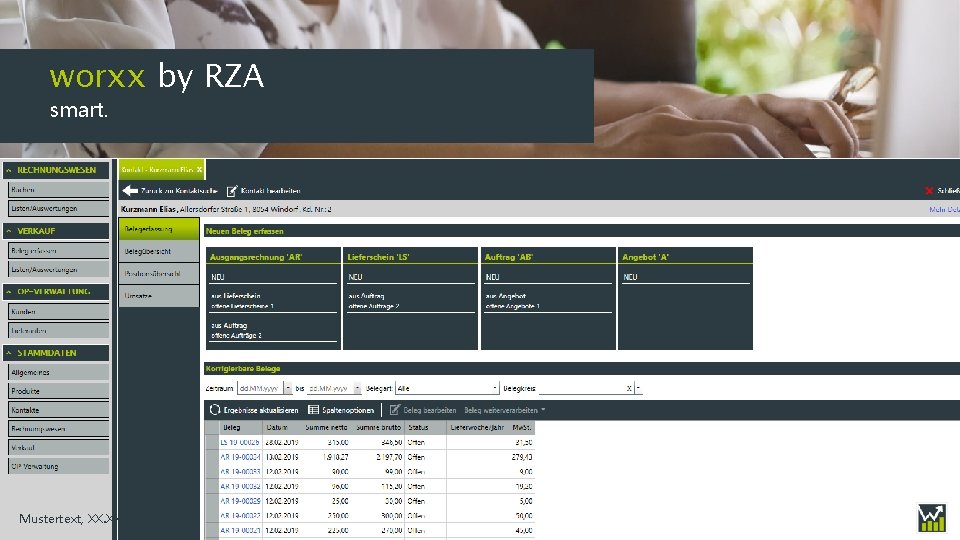Collapse the VERKAUF section
Viewport: 960px width, 540px height.
[9, 231]
